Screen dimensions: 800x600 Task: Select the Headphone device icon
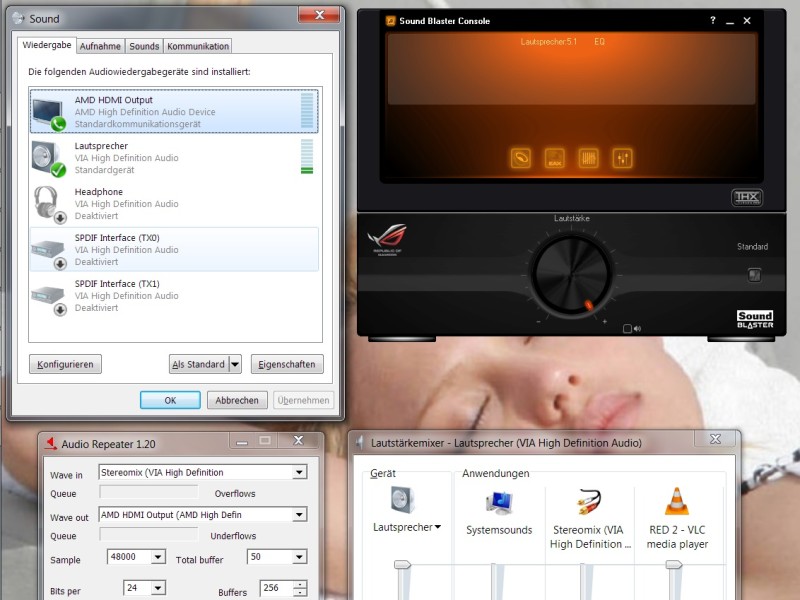tap(49, 205)
